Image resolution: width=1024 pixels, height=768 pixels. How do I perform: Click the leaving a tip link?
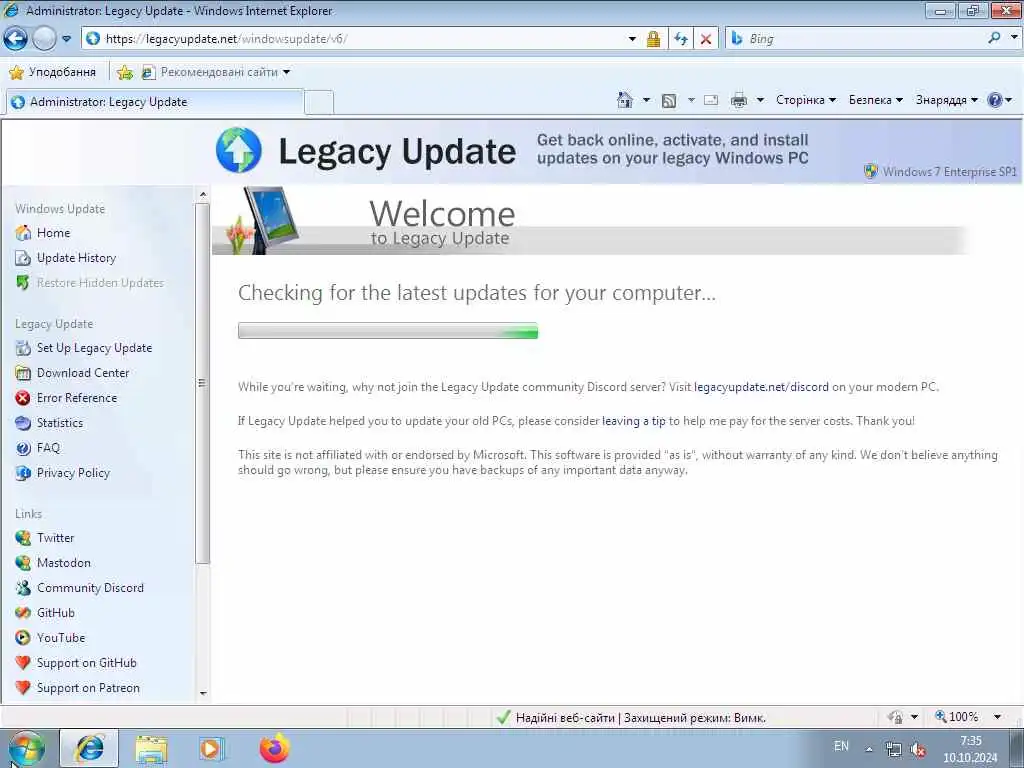633,421
